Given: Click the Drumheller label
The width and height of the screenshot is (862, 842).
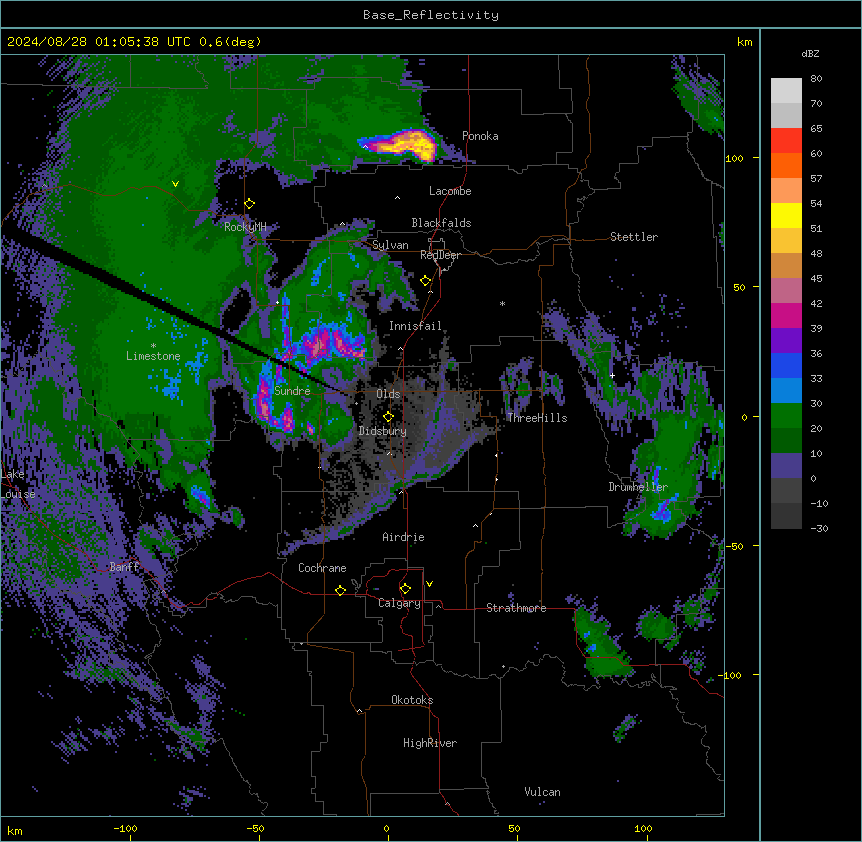Looking at the screenshot, I should (638, 487).
